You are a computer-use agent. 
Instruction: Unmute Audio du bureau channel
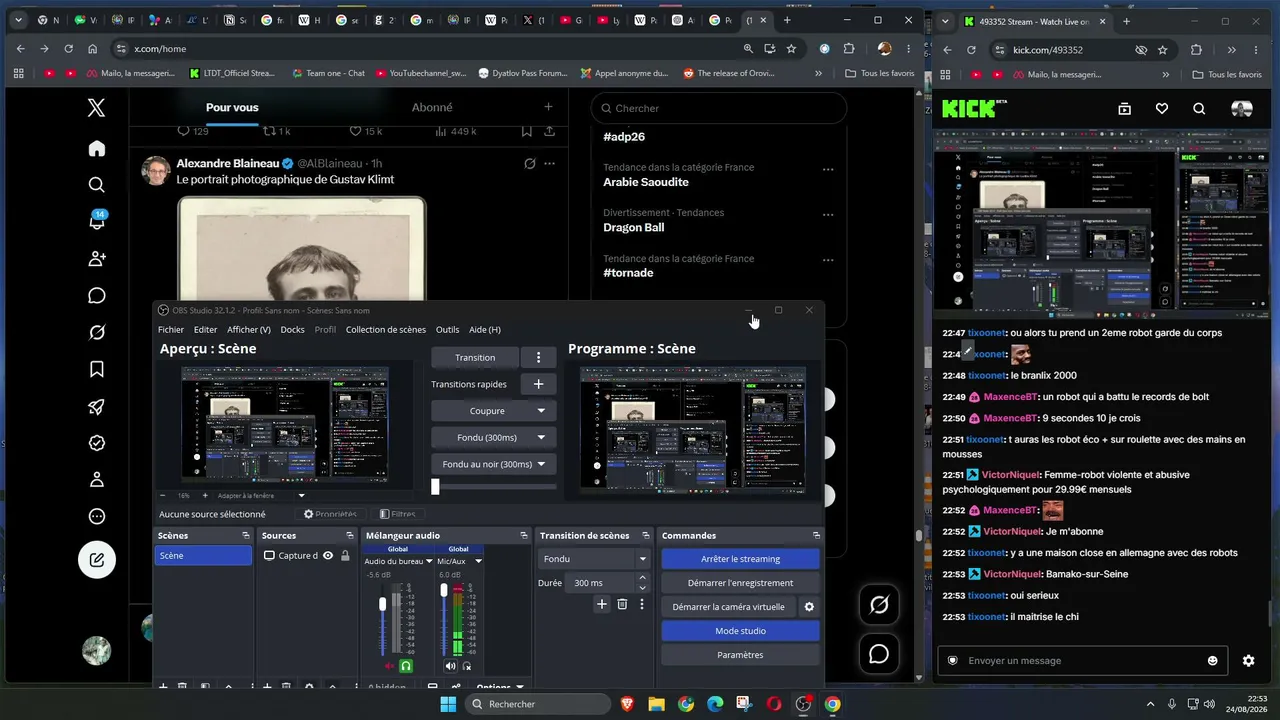tap(390, 666)
